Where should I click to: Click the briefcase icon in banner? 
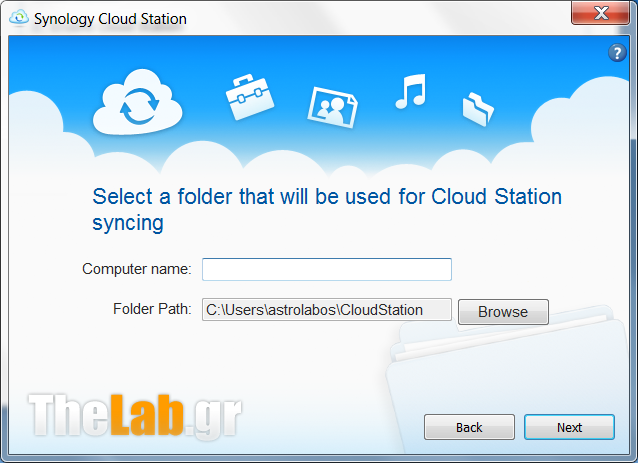click(250, 97)
